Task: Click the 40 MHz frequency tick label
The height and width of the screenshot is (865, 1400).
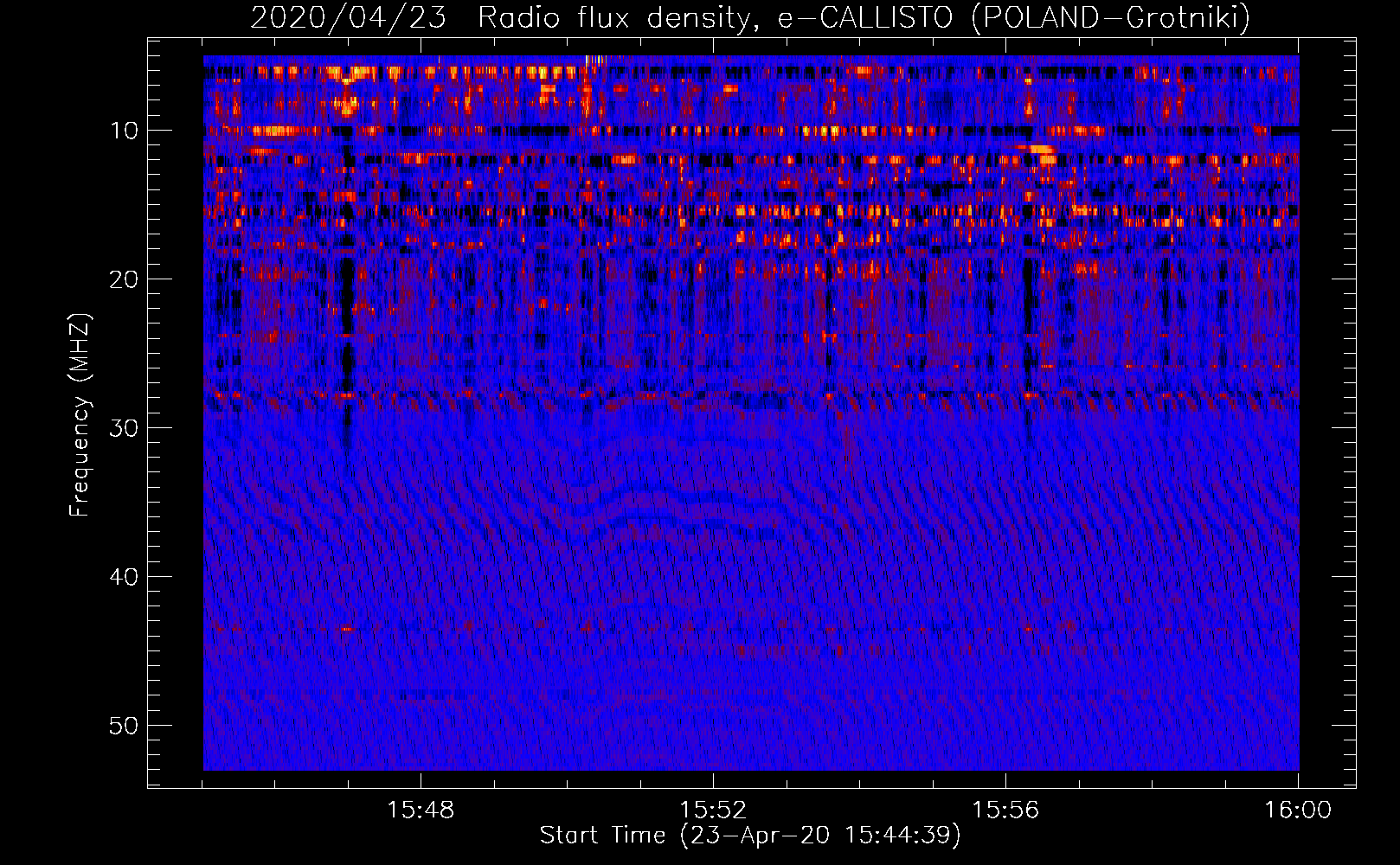Action: tap(125, 577)
